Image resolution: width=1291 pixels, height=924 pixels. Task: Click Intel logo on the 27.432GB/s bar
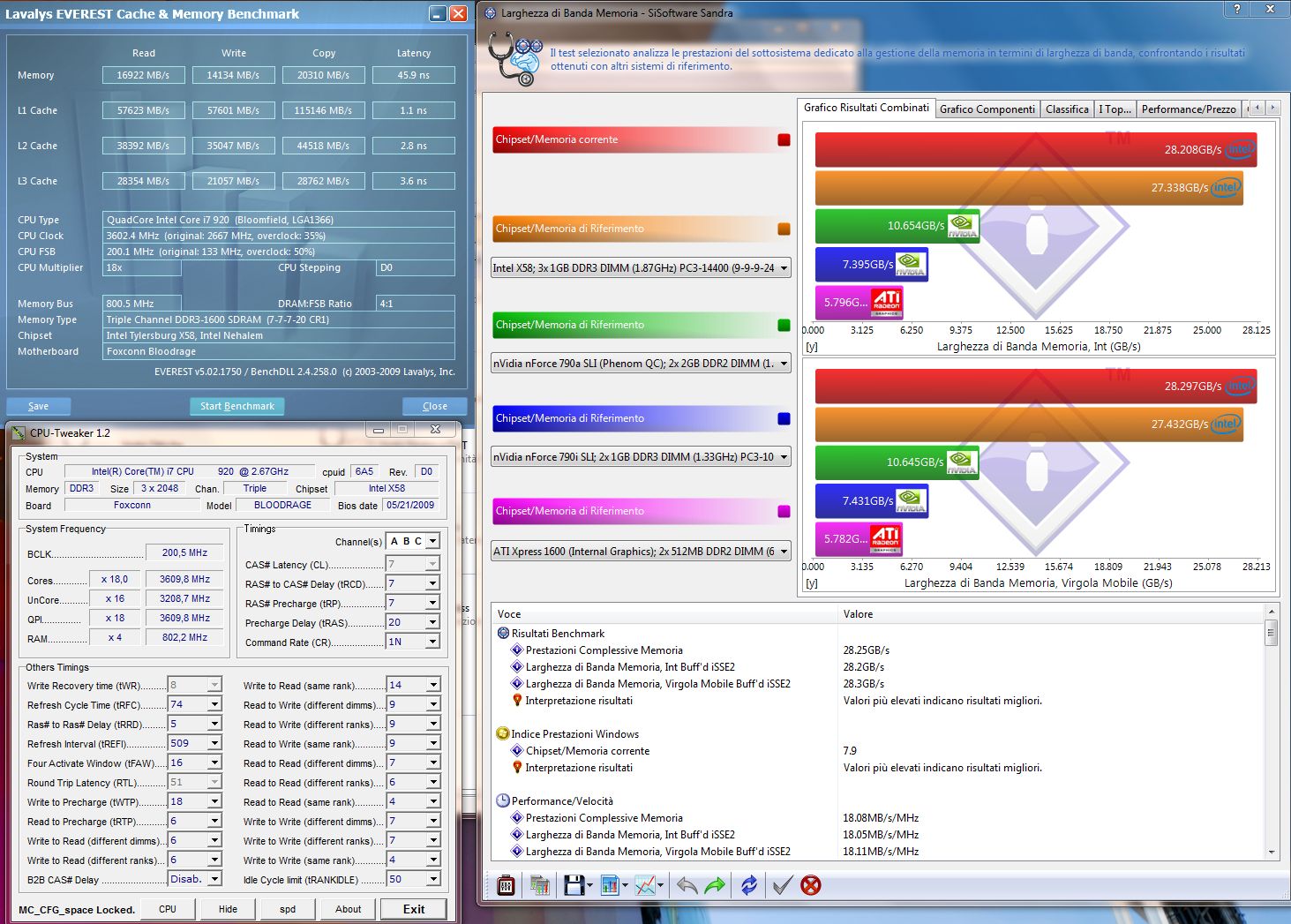1226,424
